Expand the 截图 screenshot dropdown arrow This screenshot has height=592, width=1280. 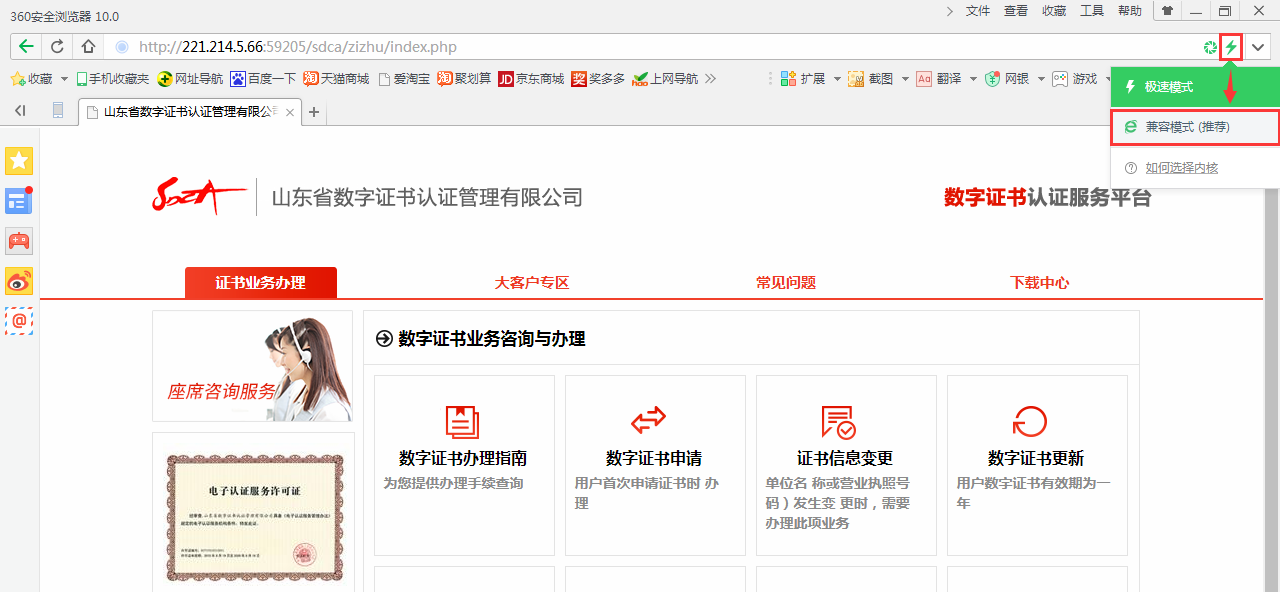point(904,79)
